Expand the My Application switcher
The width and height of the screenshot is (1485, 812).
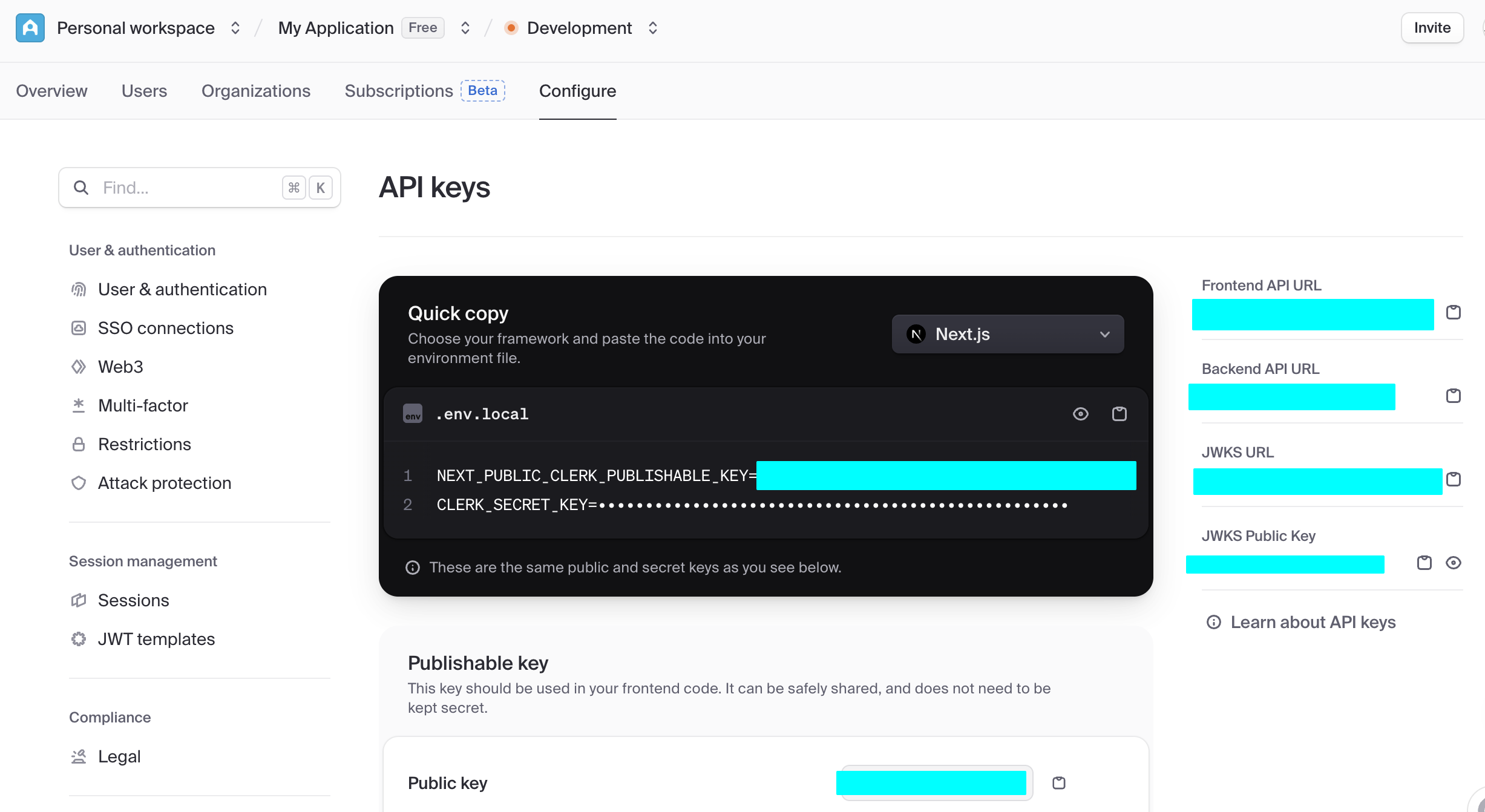point(465,28)
